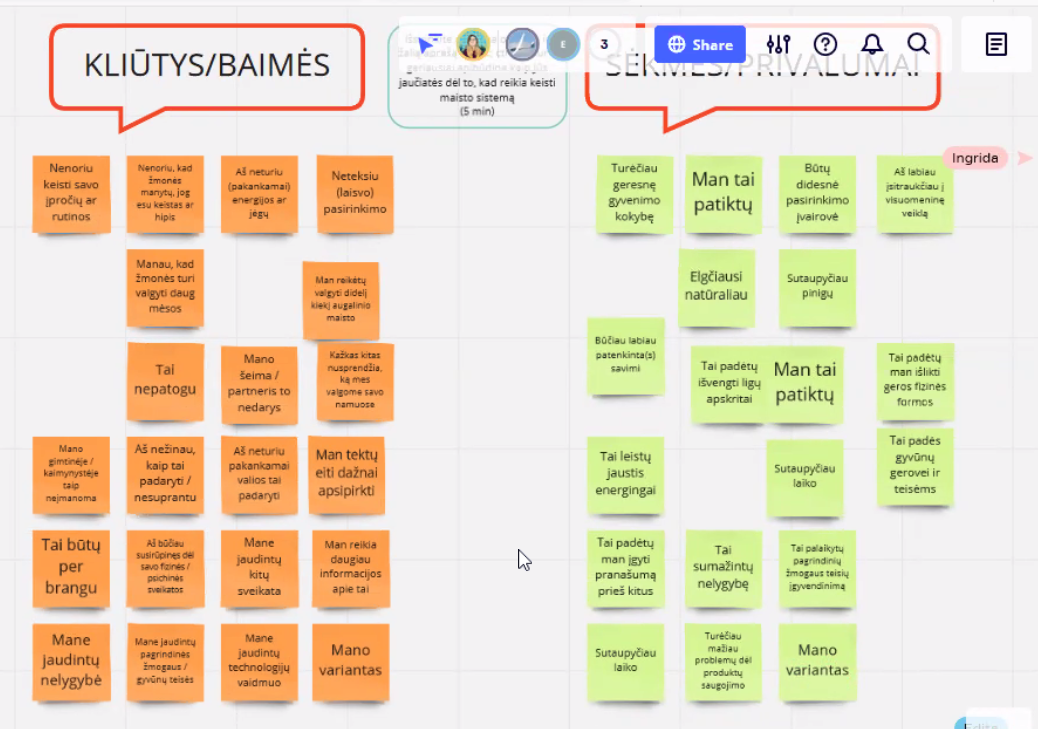Open the airplane collaborator avatar
The image size is (1038, 729).
522,44
